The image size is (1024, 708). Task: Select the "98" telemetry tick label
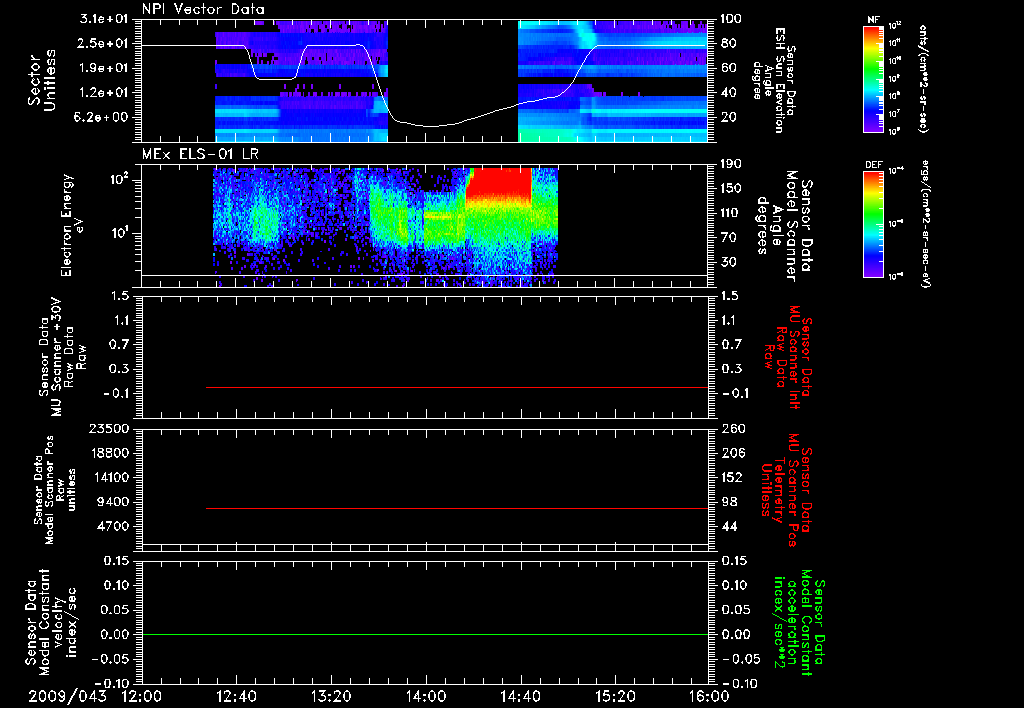pyautogui.click(x=729, y=502)
